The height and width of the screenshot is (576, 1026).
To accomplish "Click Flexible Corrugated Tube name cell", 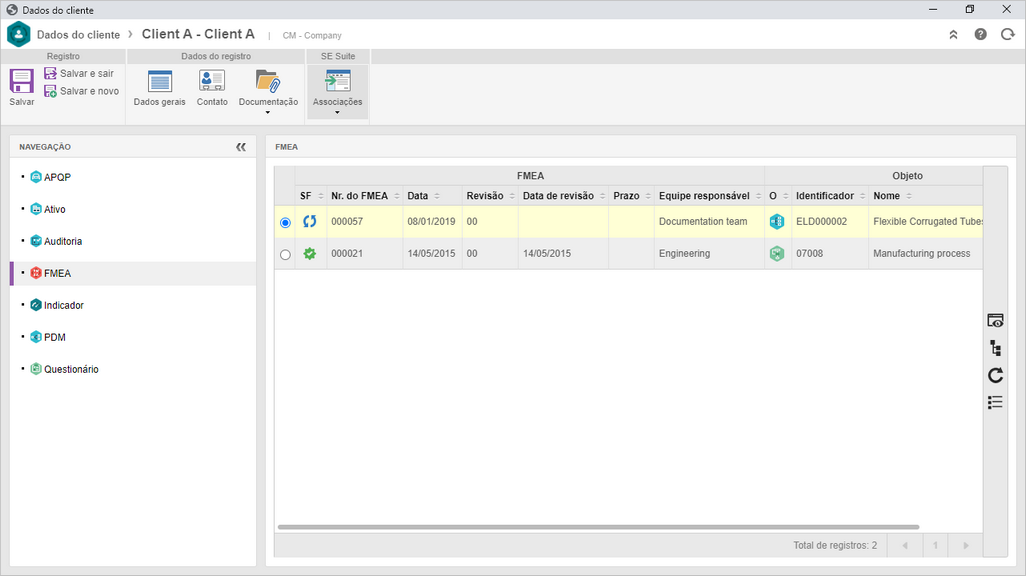I will pos(928,221).
